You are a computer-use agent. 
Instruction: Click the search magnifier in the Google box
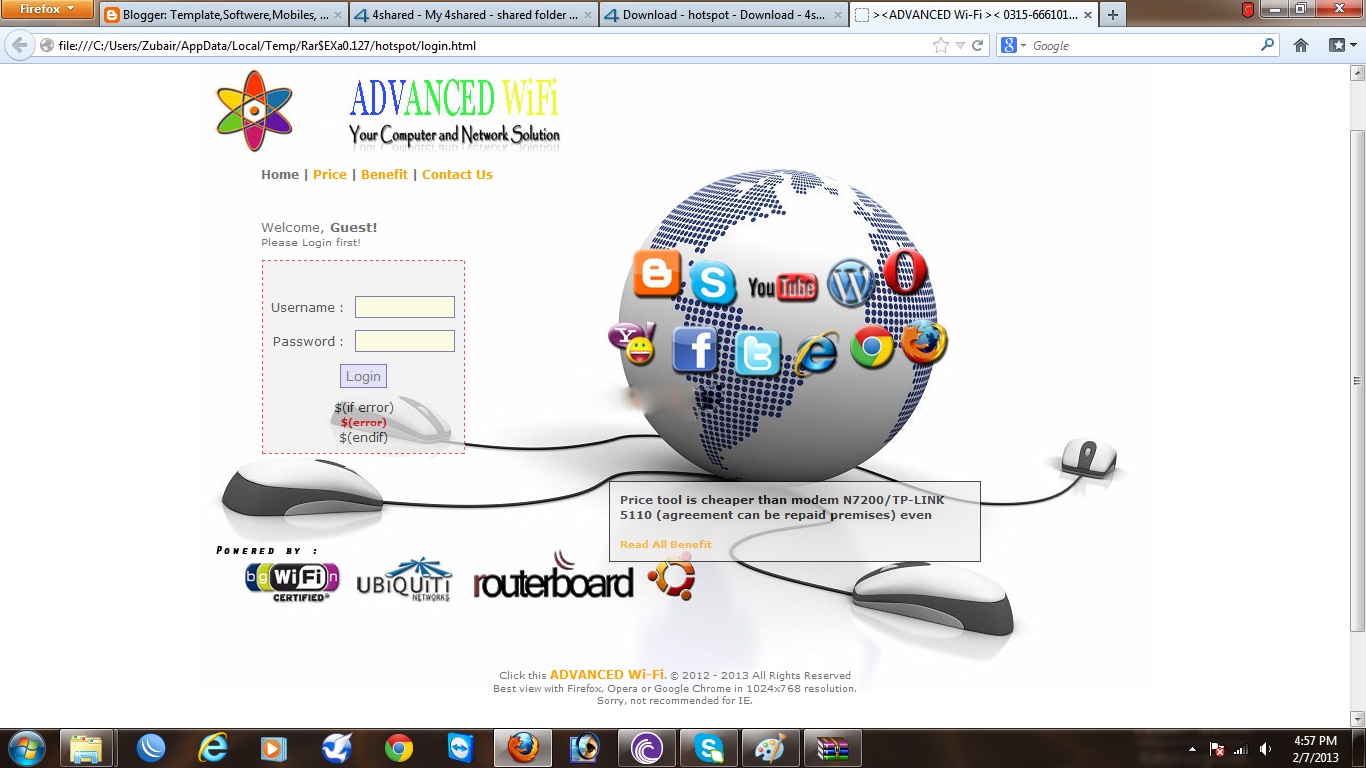(x=1268, y=45)
